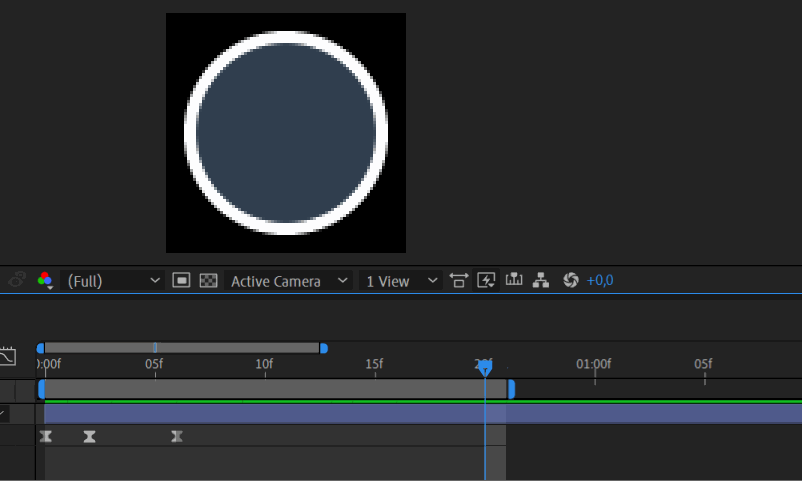Open the Active Camera 3D view dropdown

[289, 281]
